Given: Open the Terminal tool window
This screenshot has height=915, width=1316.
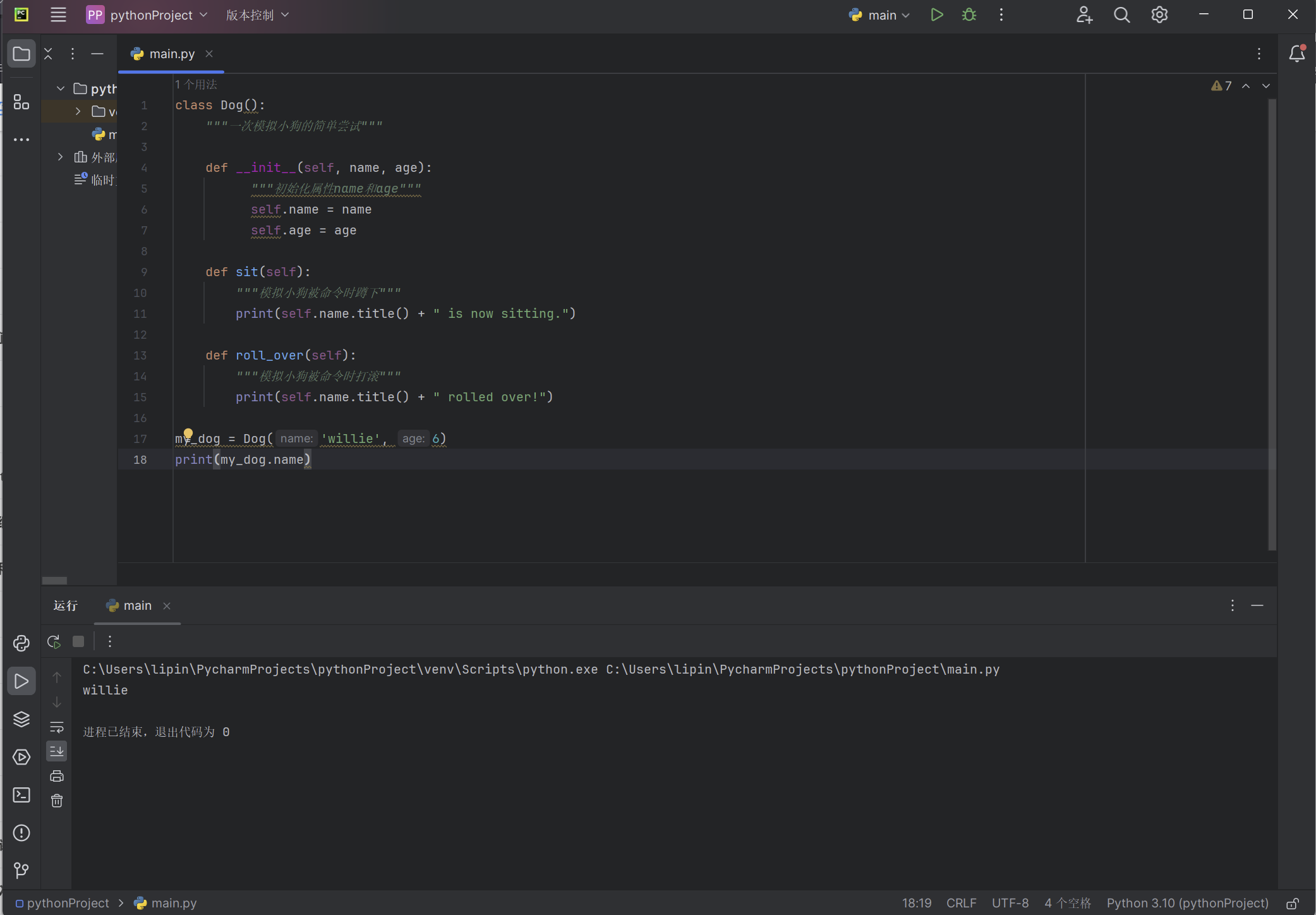Looking at the screenshot, I should click(21, 795).
